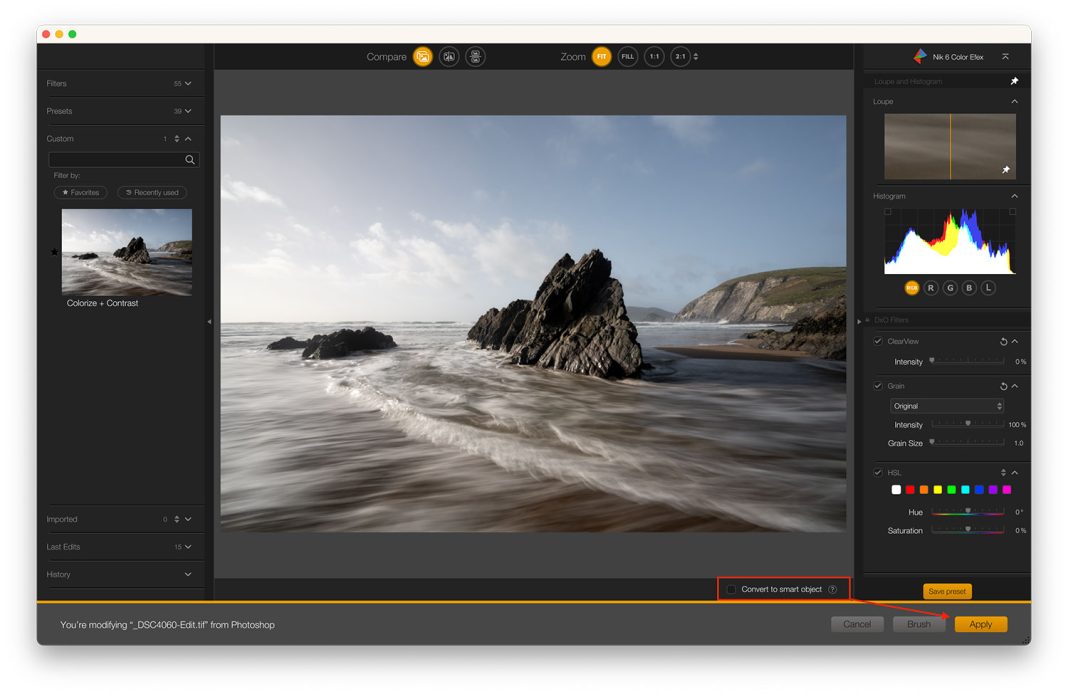Open the Imported sort stepper

point(176,519)
